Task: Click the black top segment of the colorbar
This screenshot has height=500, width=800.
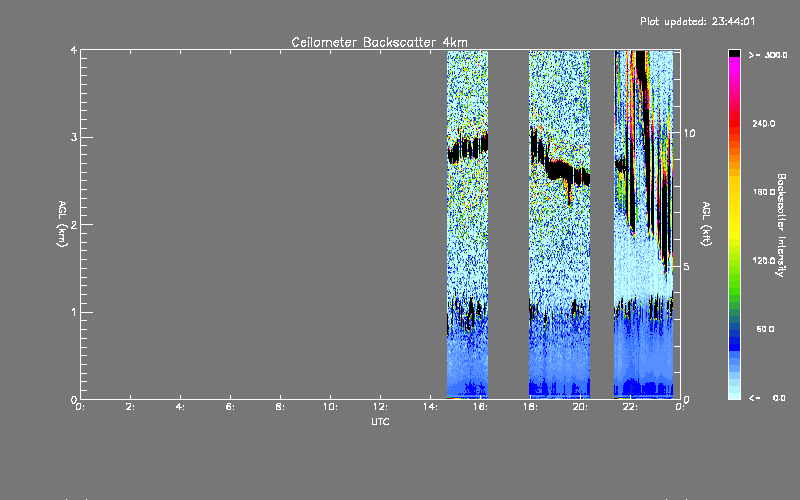Action: coord(734,53)
